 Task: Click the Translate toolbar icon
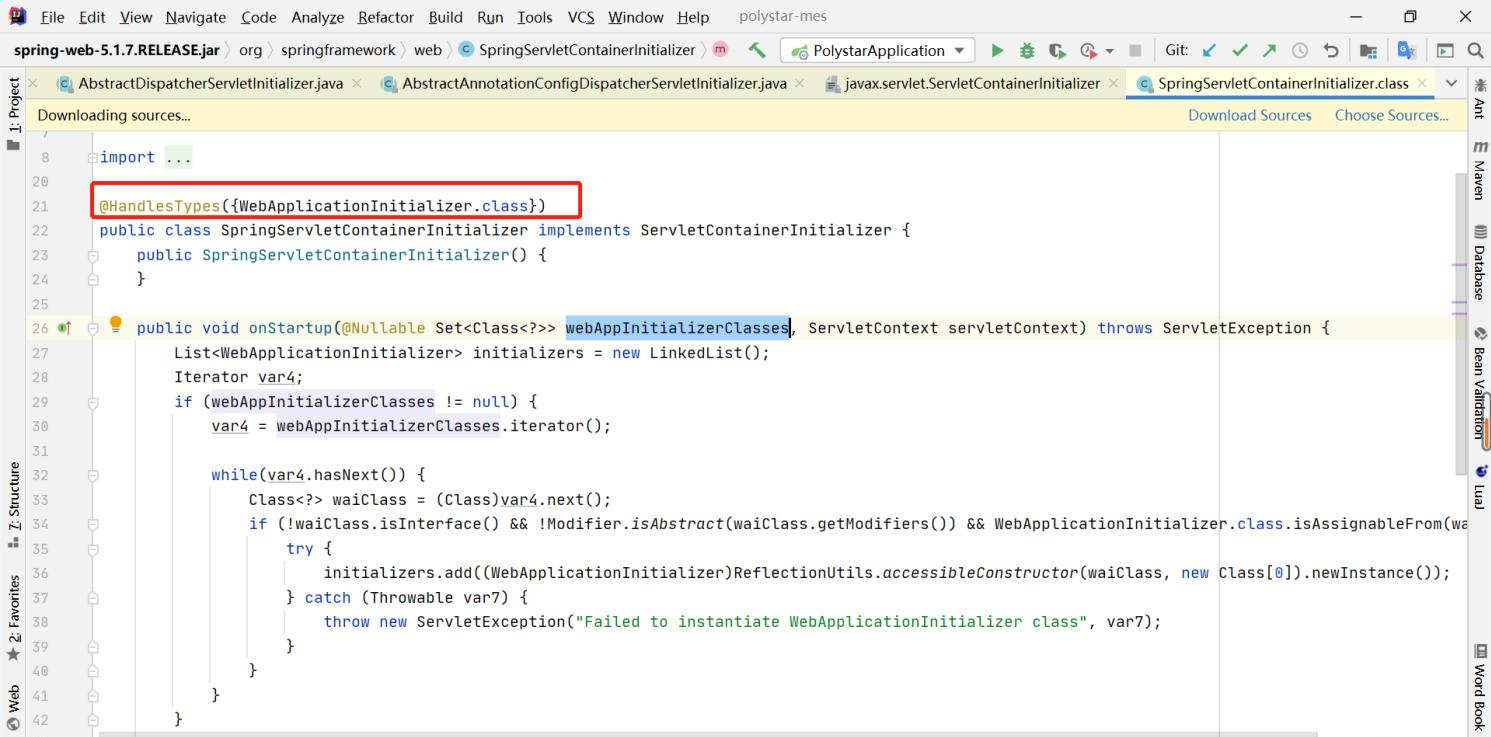click(x=1407, y=50)
